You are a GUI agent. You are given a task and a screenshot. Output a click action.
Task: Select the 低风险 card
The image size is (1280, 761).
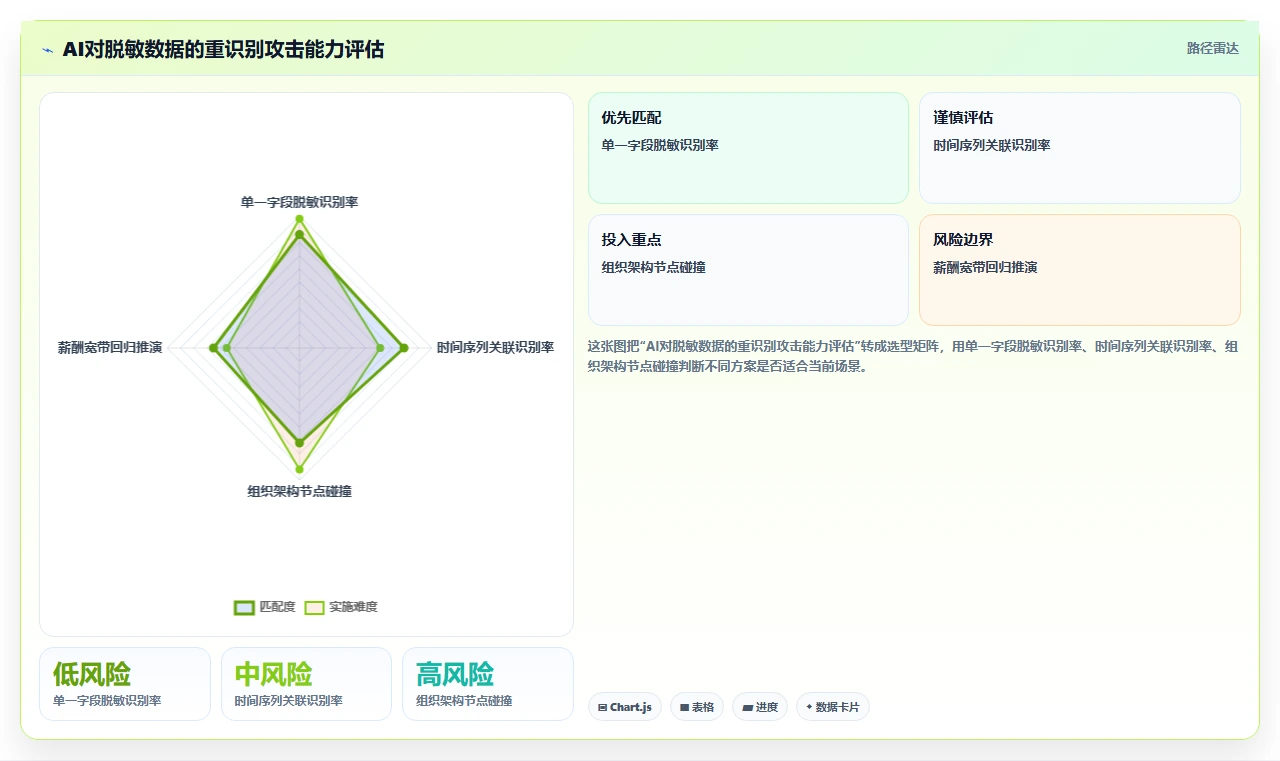click(x=125, y=684)
